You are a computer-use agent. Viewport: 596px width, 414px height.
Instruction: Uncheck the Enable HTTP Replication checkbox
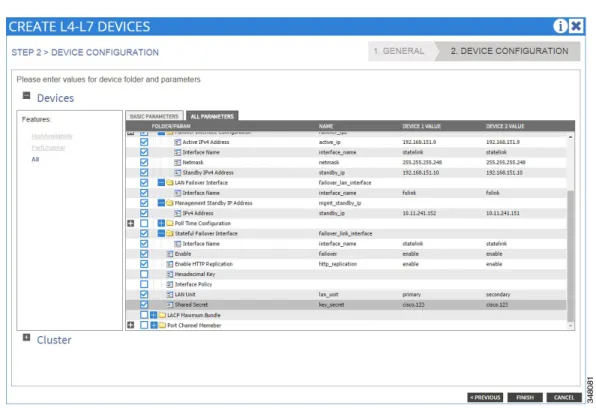click(144, 264)
